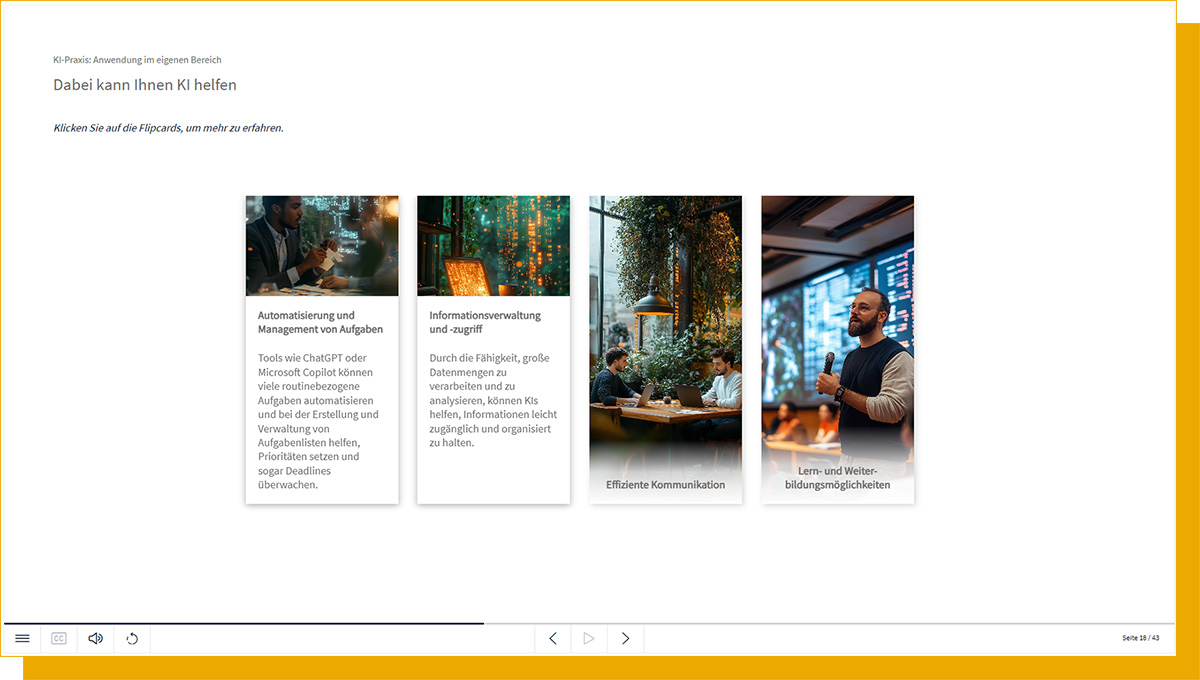
Task: Click the hamburger lines icon bottom left
Action: pyautogui.click(x=22, y=638)
